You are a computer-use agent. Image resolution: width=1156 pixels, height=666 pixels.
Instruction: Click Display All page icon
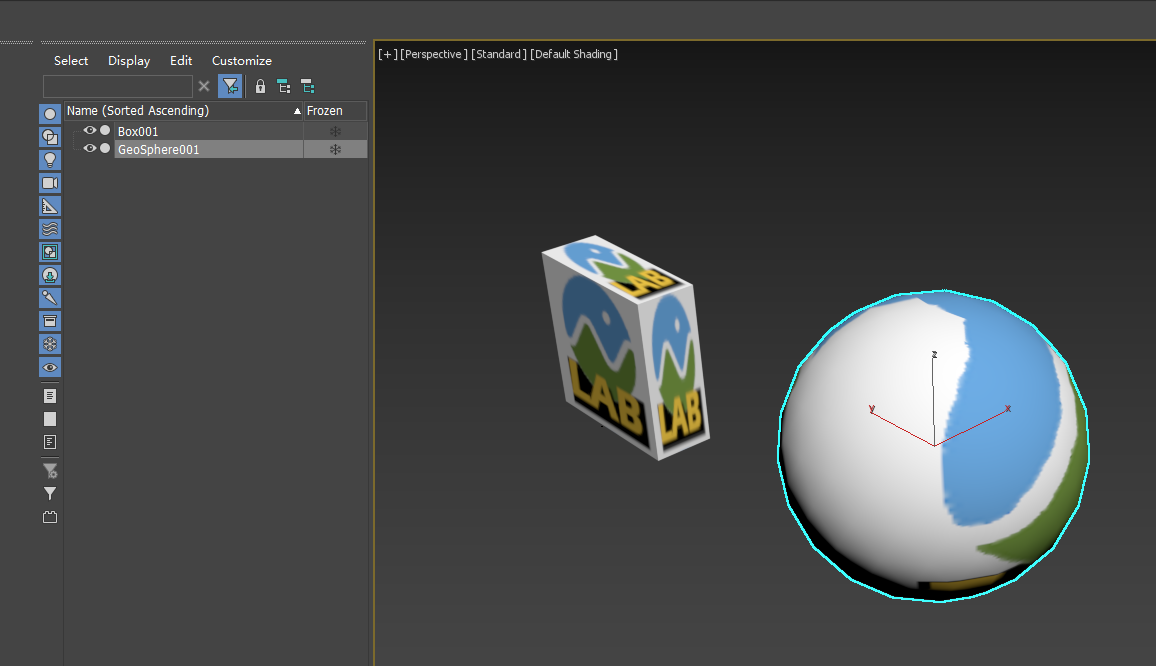[x=50, y=396]
